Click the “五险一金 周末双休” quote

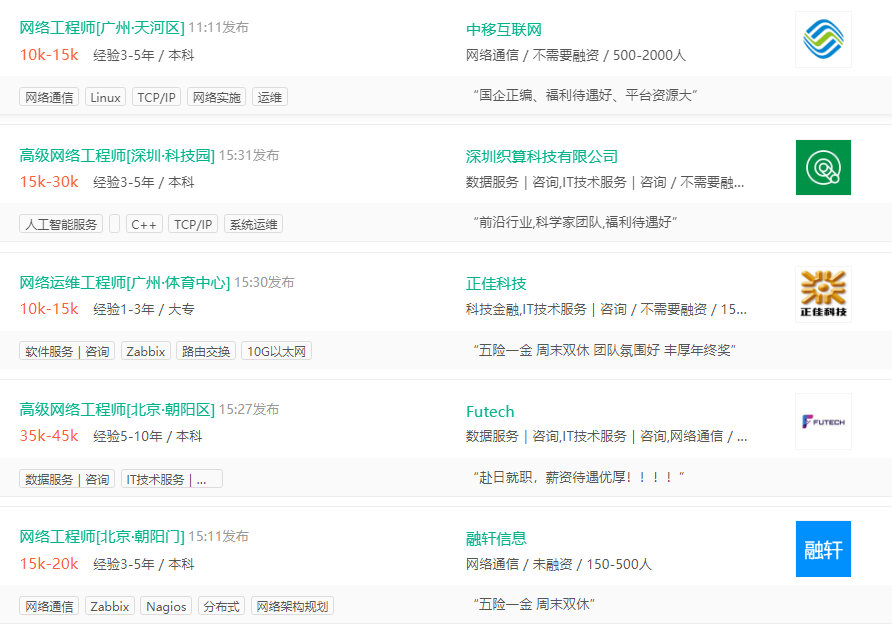click(534, 604)
